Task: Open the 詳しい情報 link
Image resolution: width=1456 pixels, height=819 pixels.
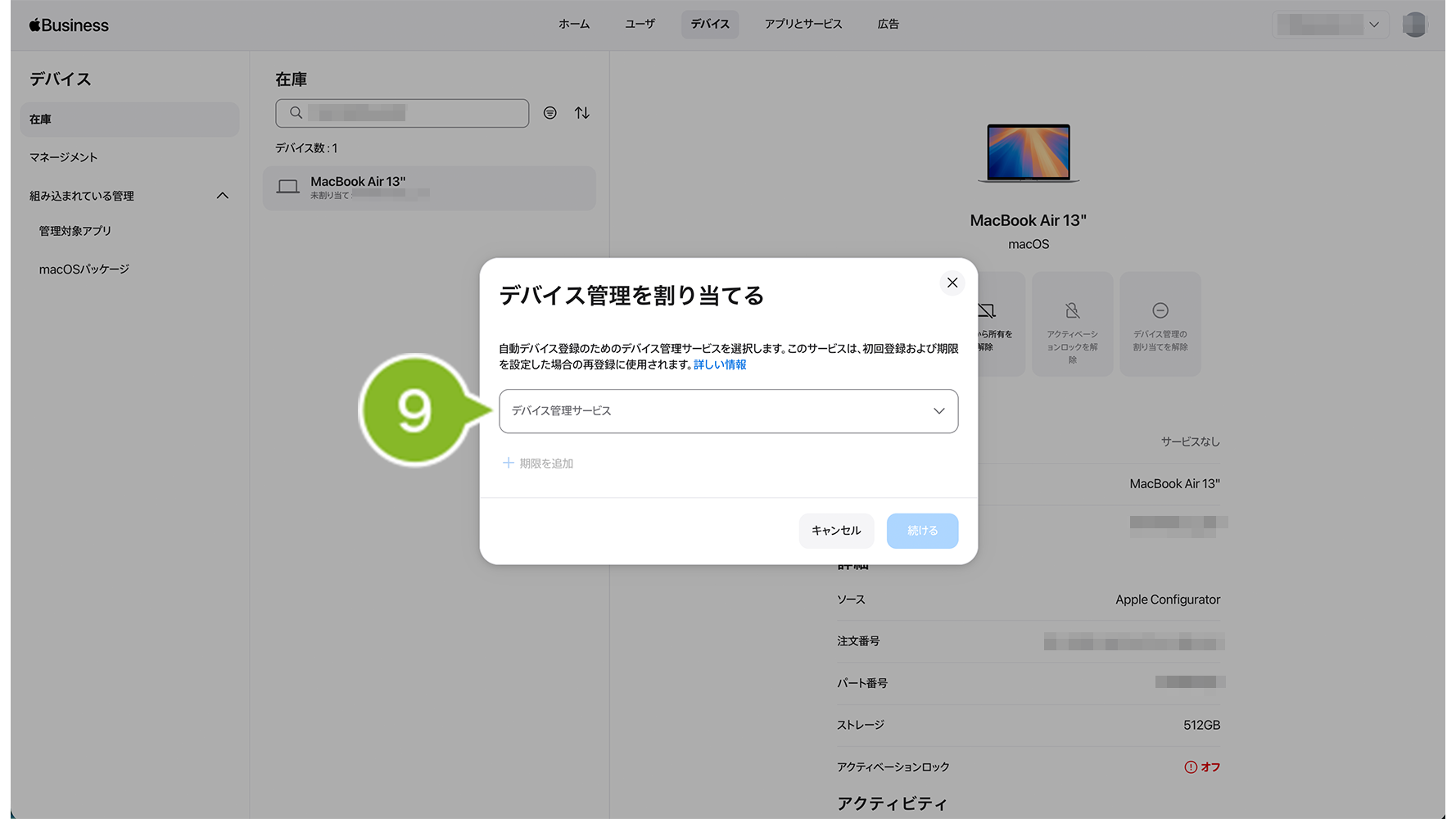Action: coord(720,365)
